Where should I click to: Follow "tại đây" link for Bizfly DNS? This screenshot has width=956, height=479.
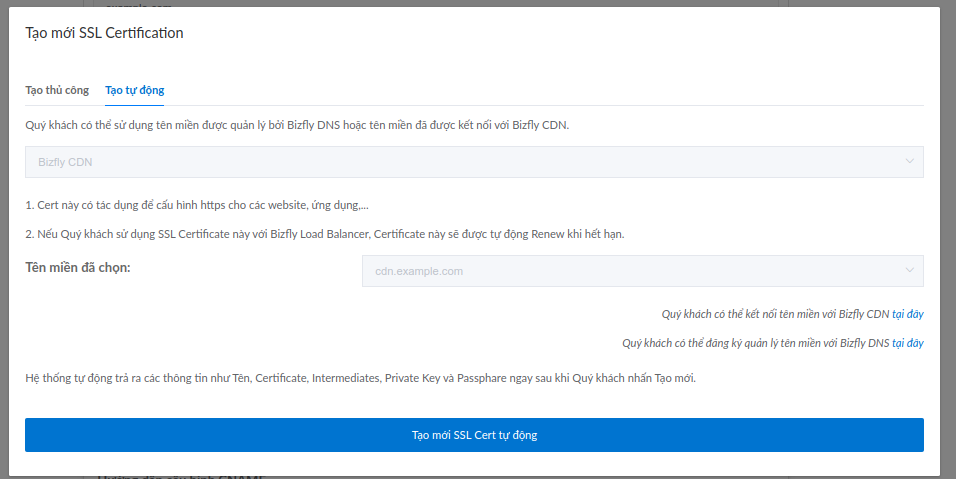[907, 343]
